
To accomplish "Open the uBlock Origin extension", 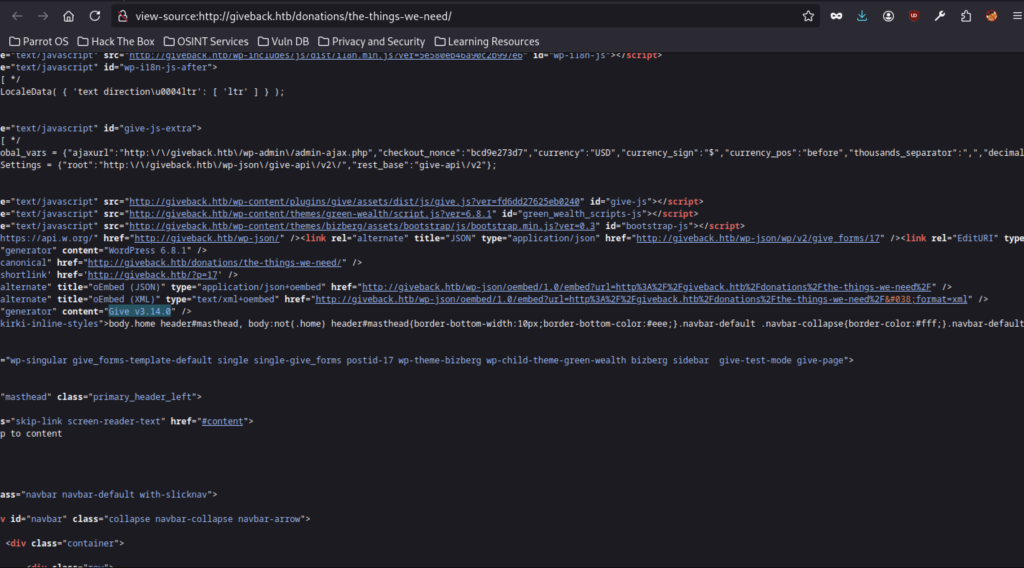I will 914,16.
